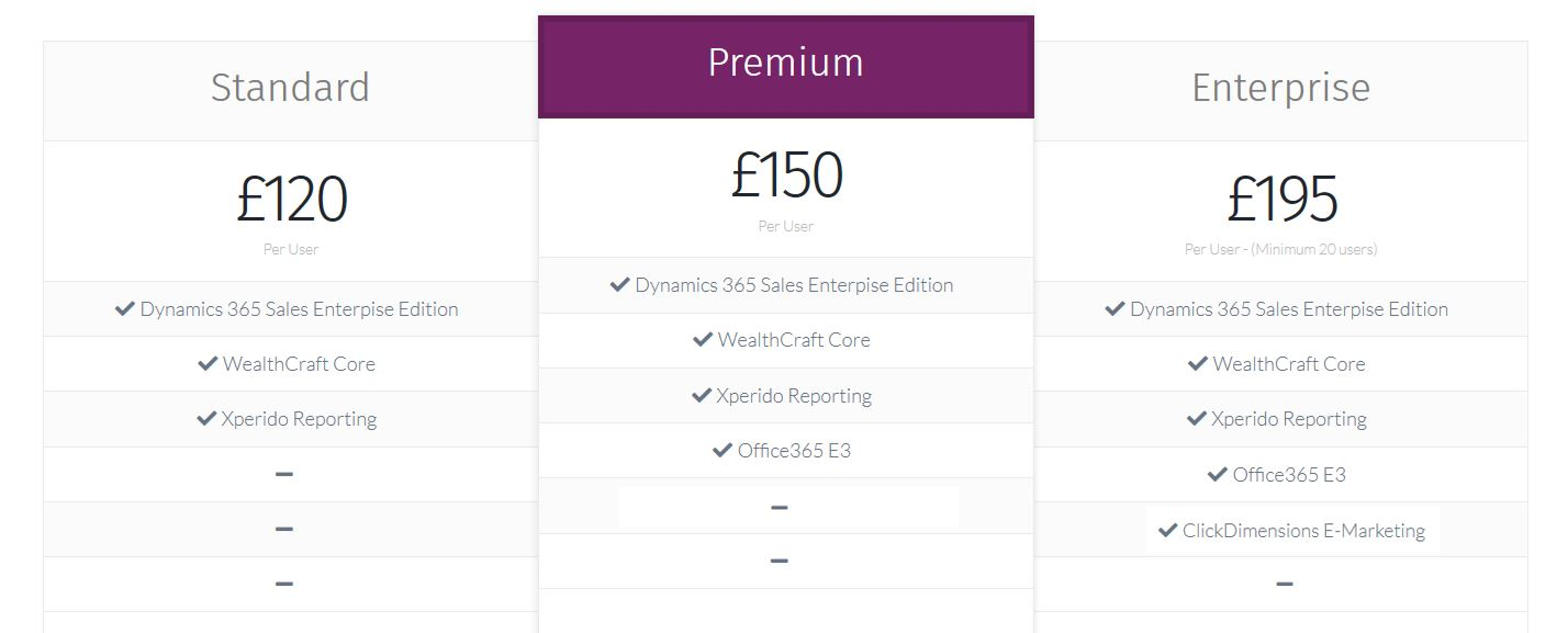Screen dimensions: 1568x633
Task: Click the £150 Premium price
Action: point(787,175)
